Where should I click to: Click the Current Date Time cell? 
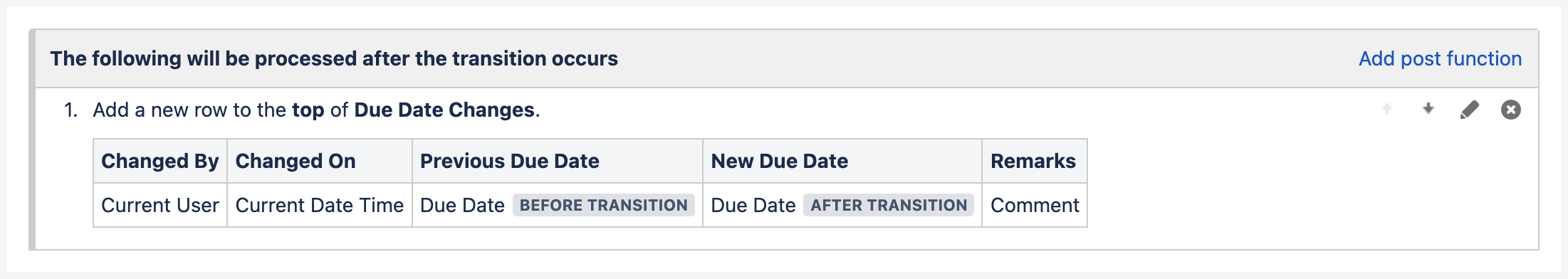320,205
